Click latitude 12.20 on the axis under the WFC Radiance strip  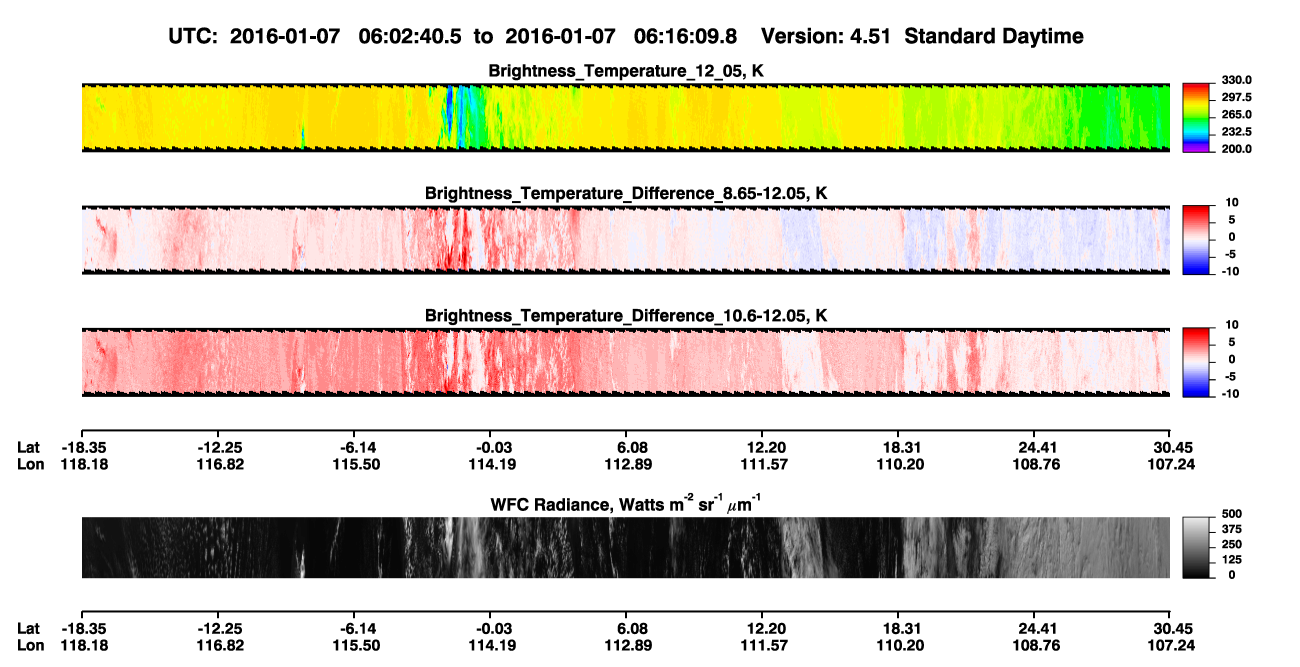tap(764, 629)
